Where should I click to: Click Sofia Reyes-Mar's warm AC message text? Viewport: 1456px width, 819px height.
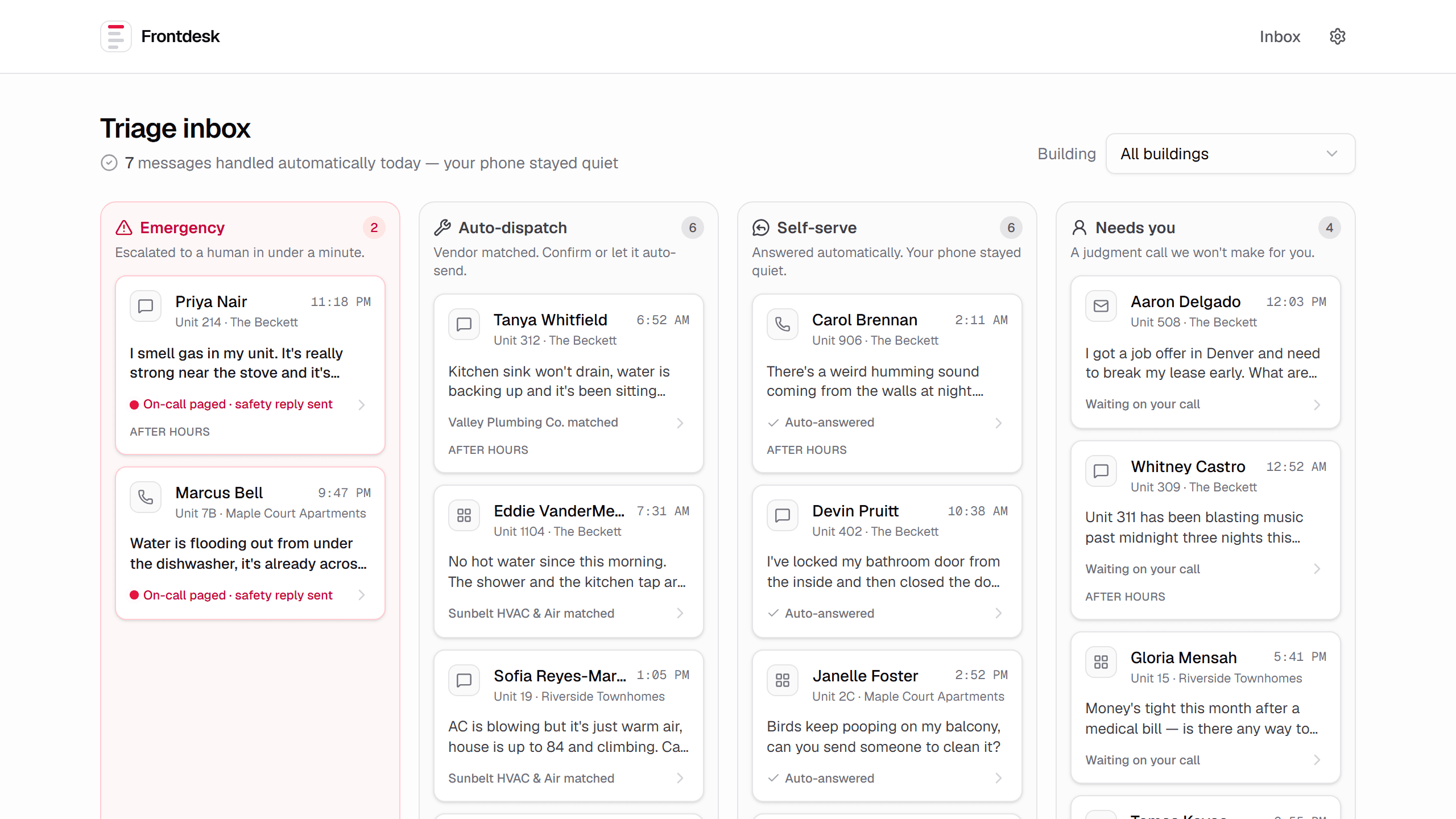(568, 737)
